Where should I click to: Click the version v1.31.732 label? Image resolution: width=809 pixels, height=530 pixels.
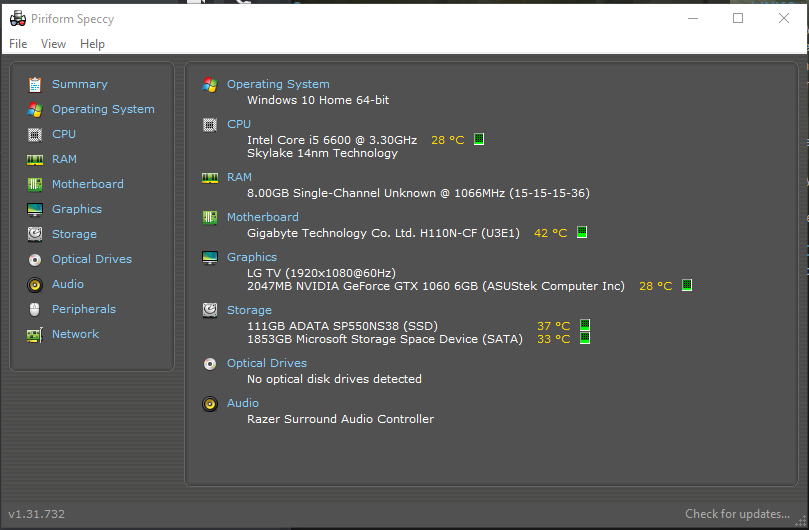pos(37,514)
